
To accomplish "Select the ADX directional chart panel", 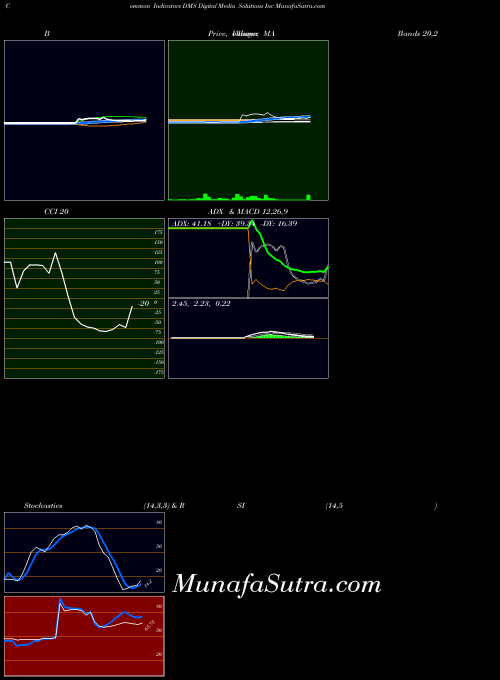I will click(x=248, y=258).
